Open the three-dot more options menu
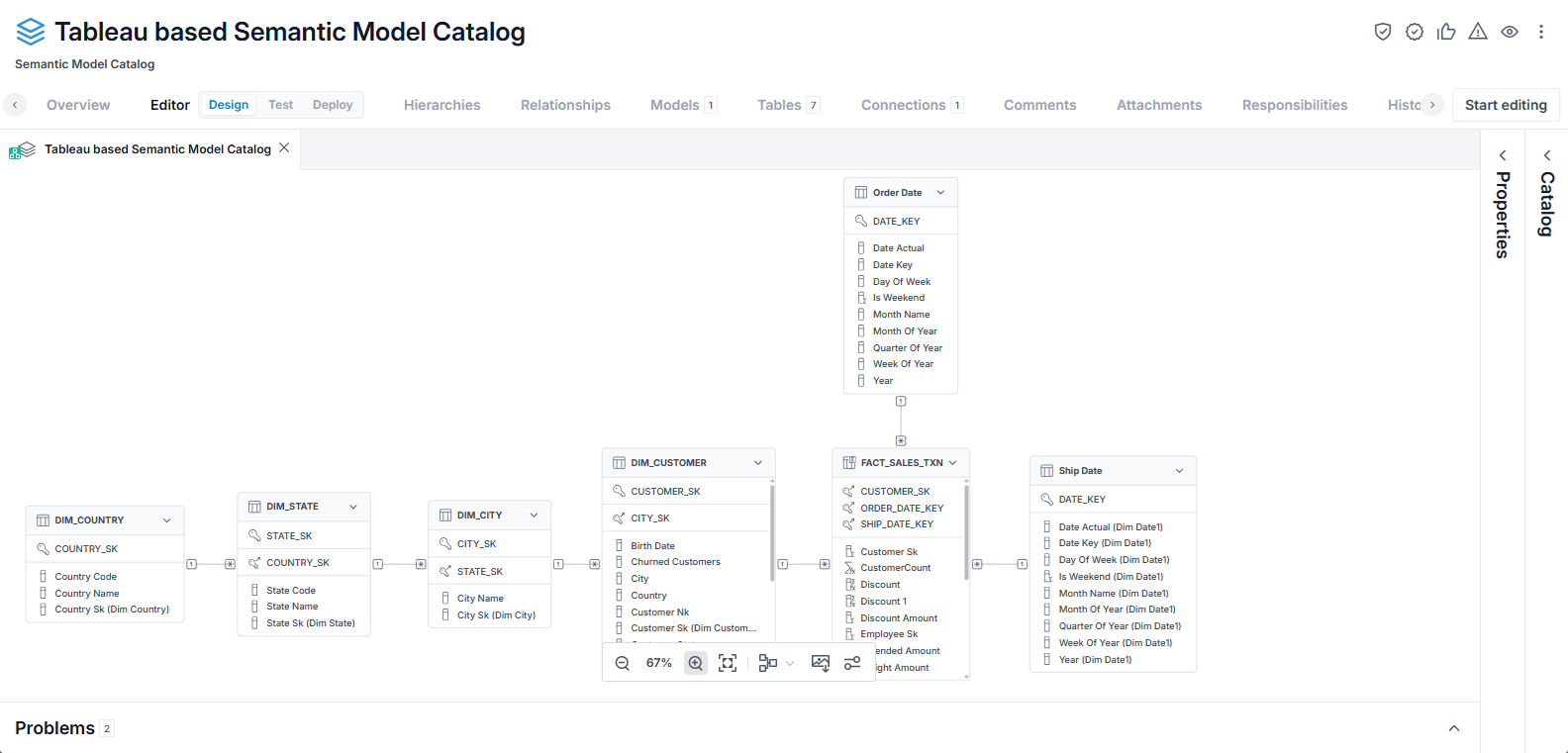Image resolution: width=1568 pixels, height=753 pixels. click(1541, 32)
